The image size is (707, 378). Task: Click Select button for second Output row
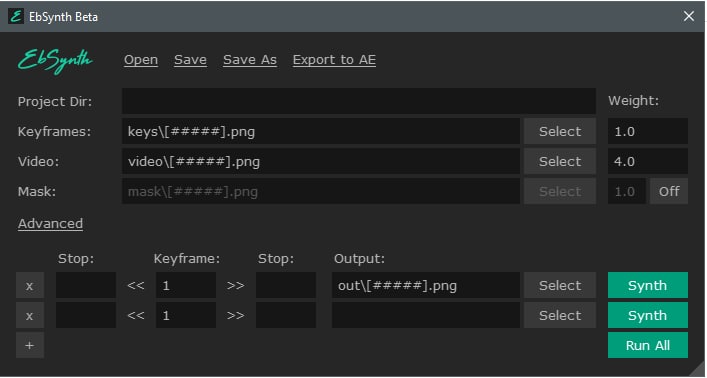click(560, 315)
